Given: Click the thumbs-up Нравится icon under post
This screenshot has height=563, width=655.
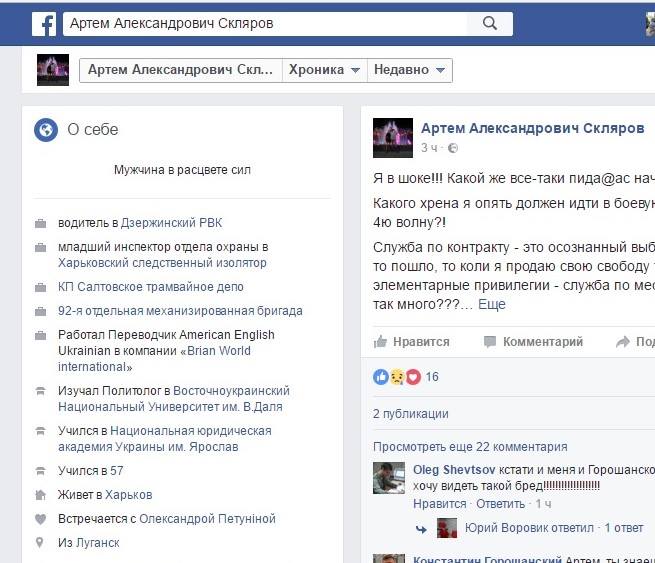Looking at the screenshot, I should pyautogui.click(x=380, y=342).
